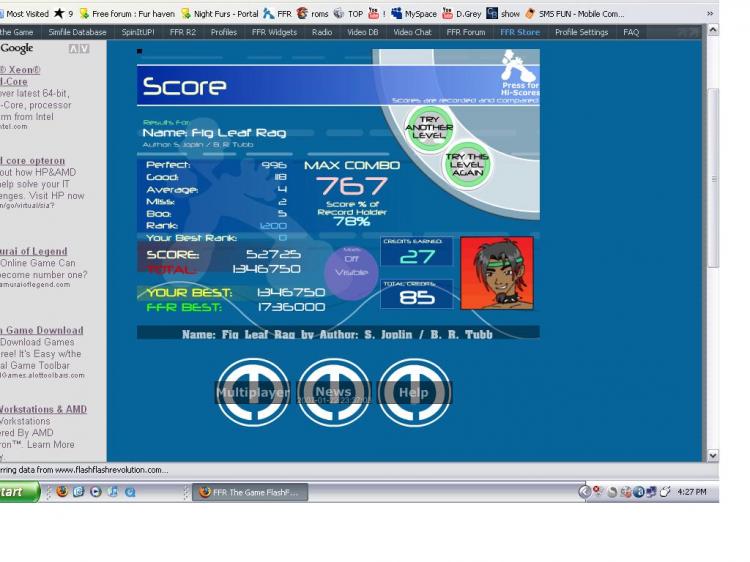750x562 pixels.
Task: Click the FFR BEST score 1736000
Action: 291,307
